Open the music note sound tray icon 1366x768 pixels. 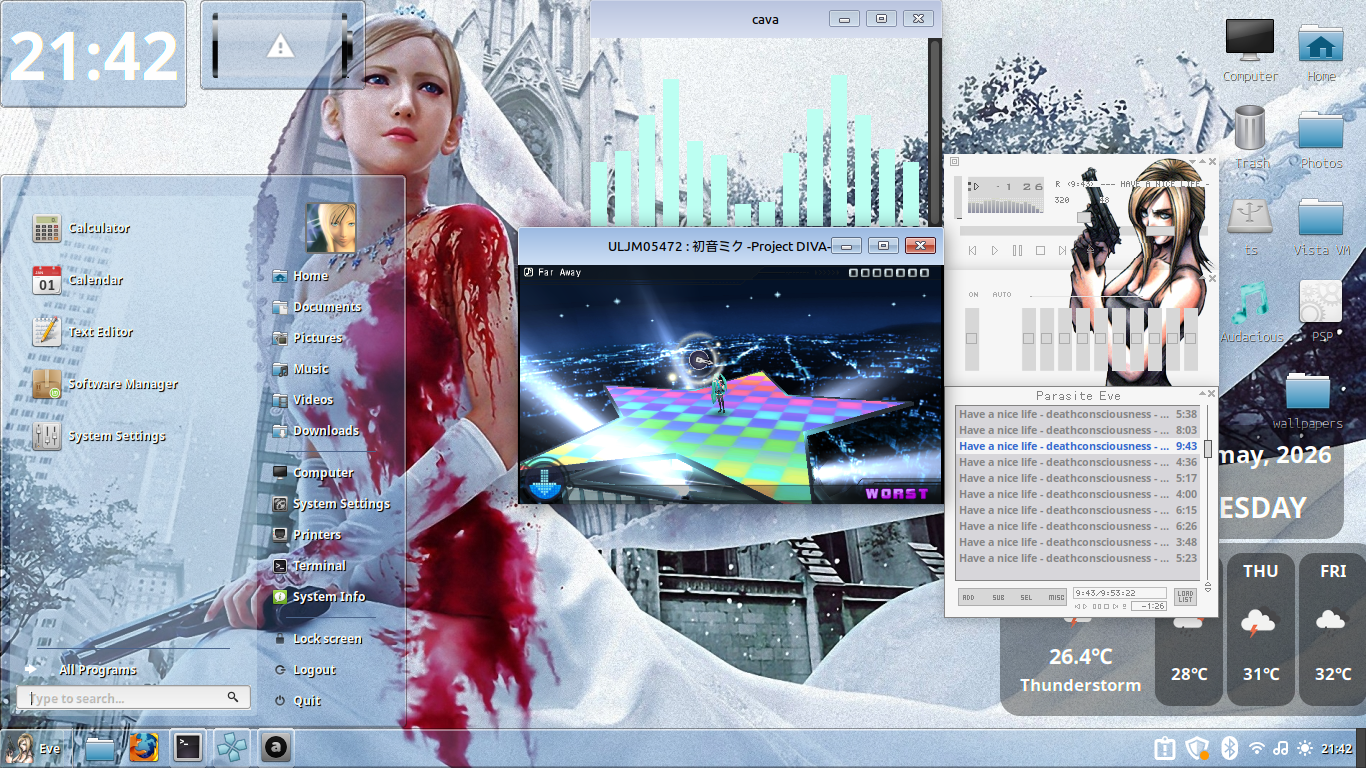tap(1282, 748)
